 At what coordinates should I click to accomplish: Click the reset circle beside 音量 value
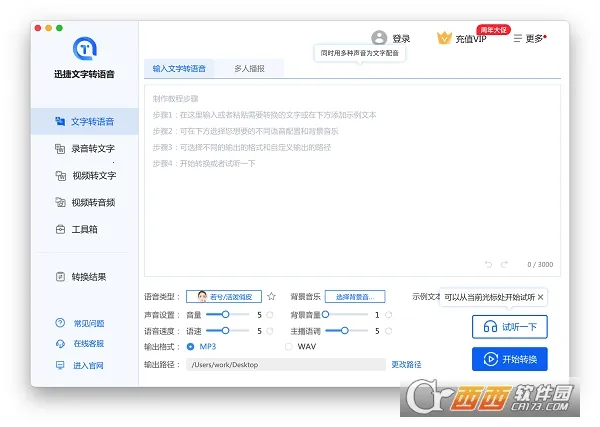click(x=271, y=314)
